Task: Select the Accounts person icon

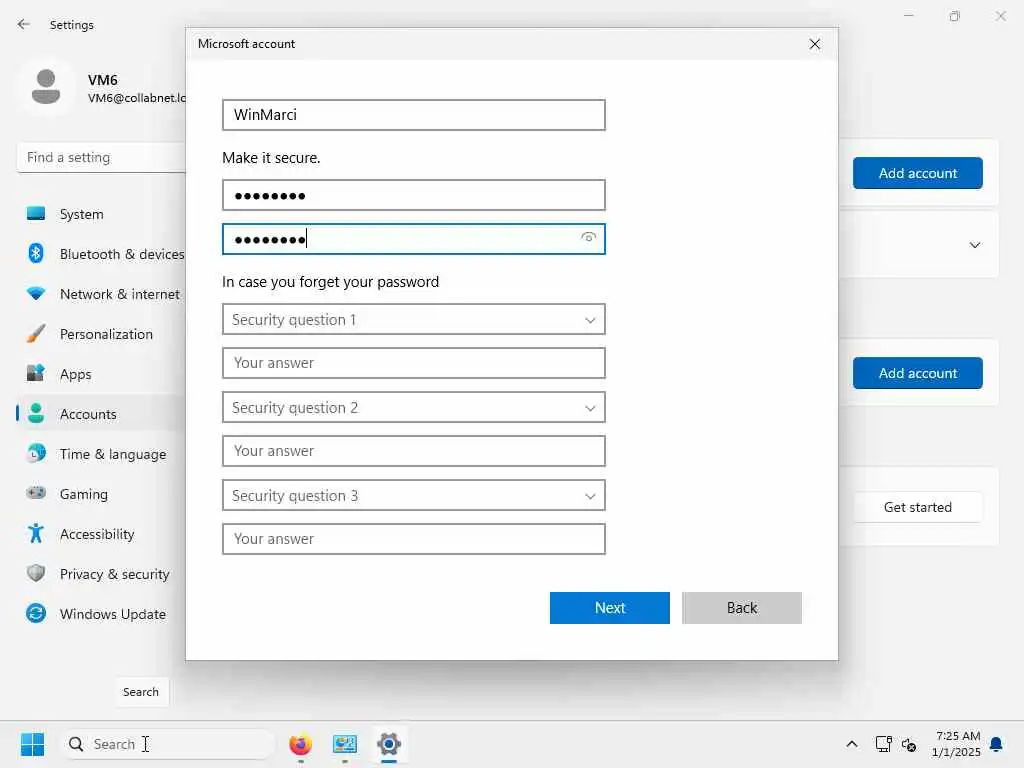Action: click(36, 413)
